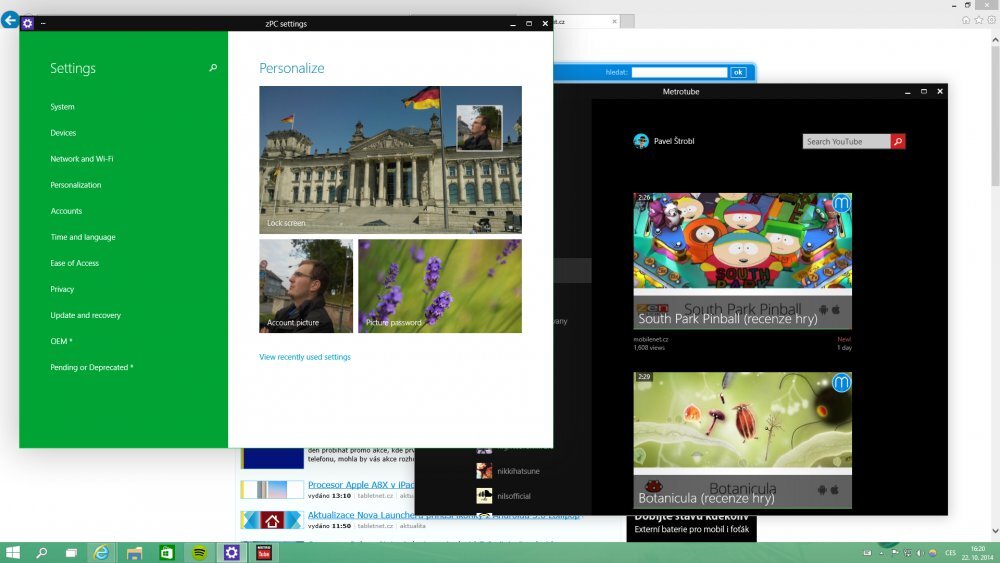This screenshot has height=563, width=1000.
Task: Open Action Center flag icon in tray
Action: (895, 553)
